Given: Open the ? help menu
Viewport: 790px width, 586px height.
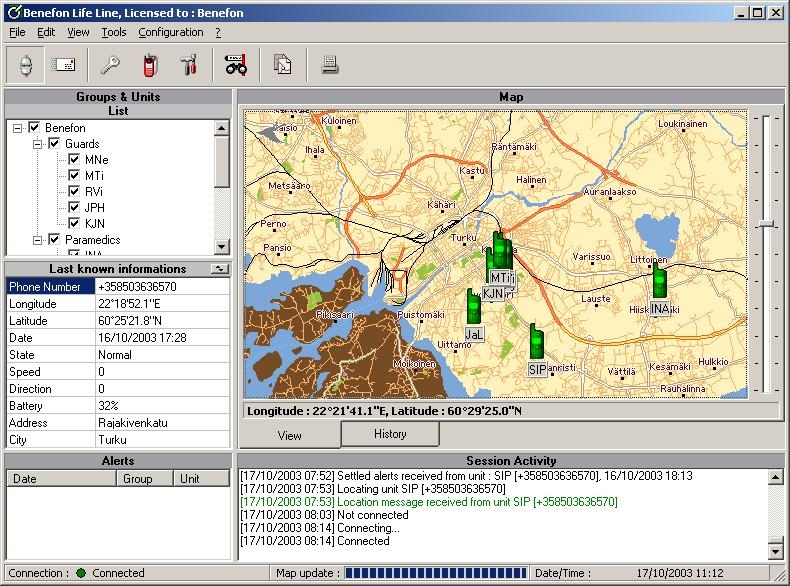Looking at the screenshot, I should [218, 32].
